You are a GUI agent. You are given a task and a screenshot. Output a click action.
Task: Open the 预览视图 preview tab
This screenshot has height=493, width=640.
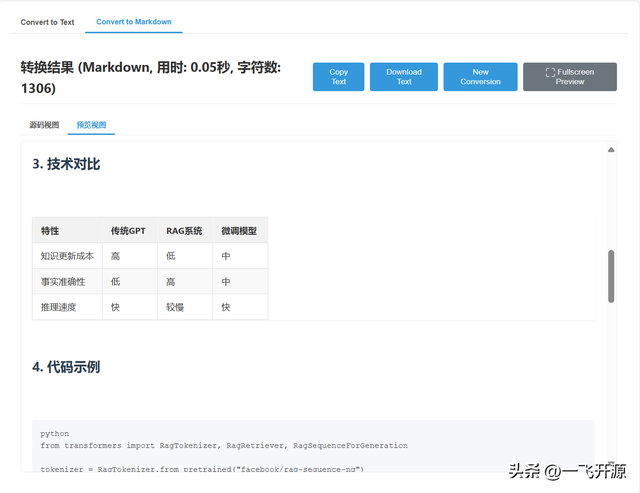(91, 125)
